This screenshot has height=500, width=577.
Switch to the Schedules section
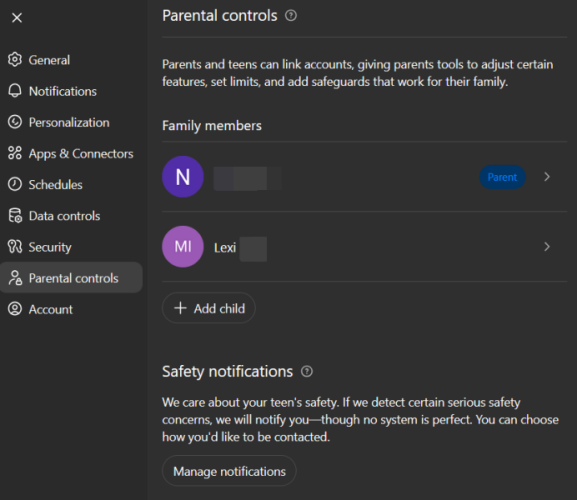pyautogui.click(x=71, y=184)
